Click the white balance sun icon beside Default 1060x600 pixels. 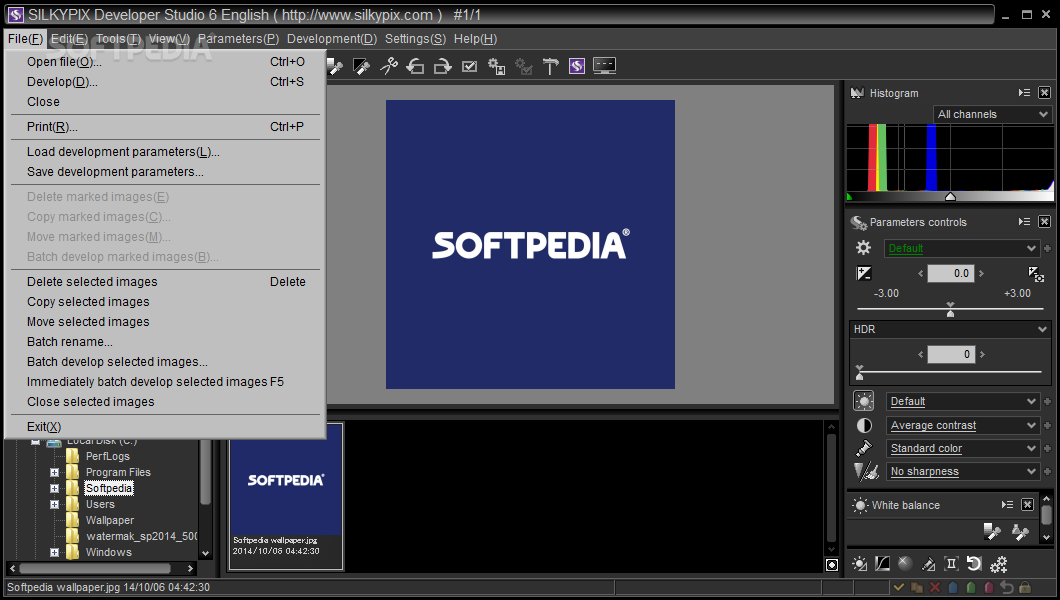[863, 401]
